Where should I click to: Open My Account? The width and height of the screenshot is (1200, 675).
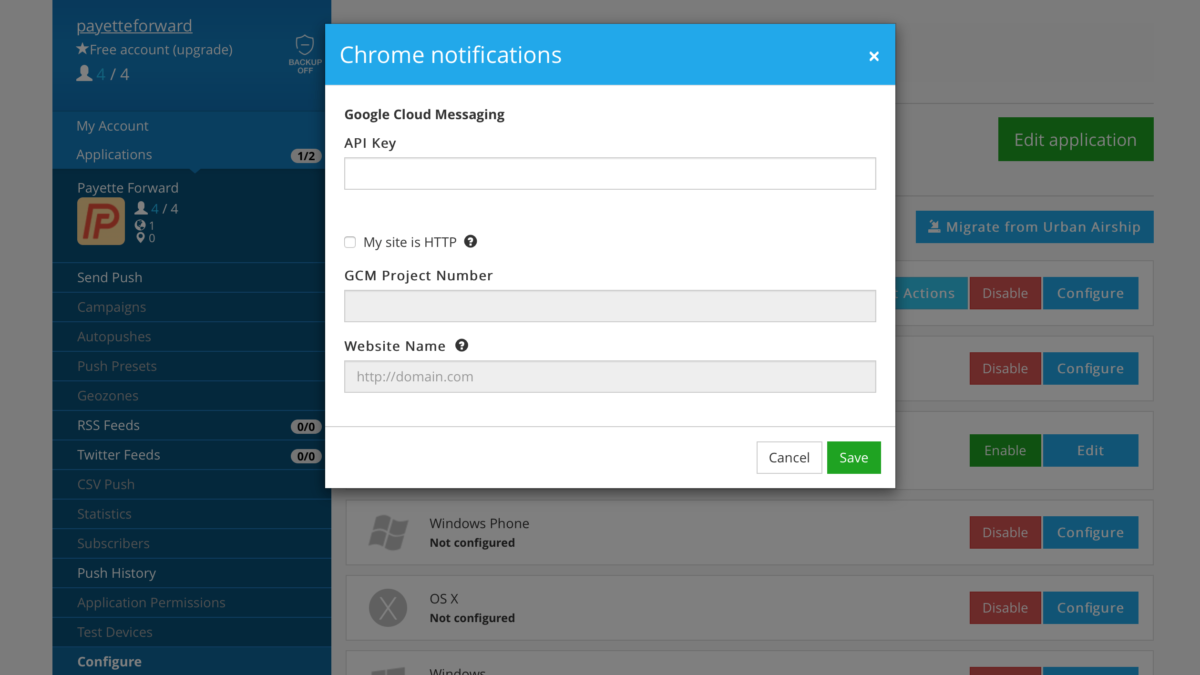112,126
